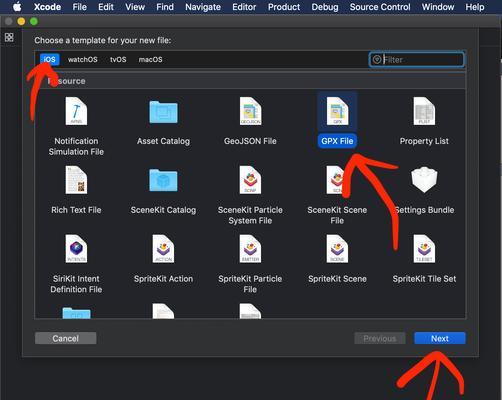The image size is (502, 400).
Task: Select the GPX File template icon
Action: pyautogui.click(x=337, y=111)
